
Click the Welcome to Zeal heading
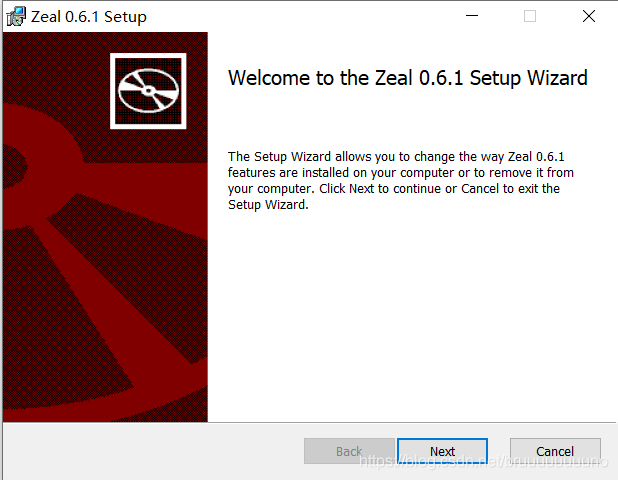[407, 78]
